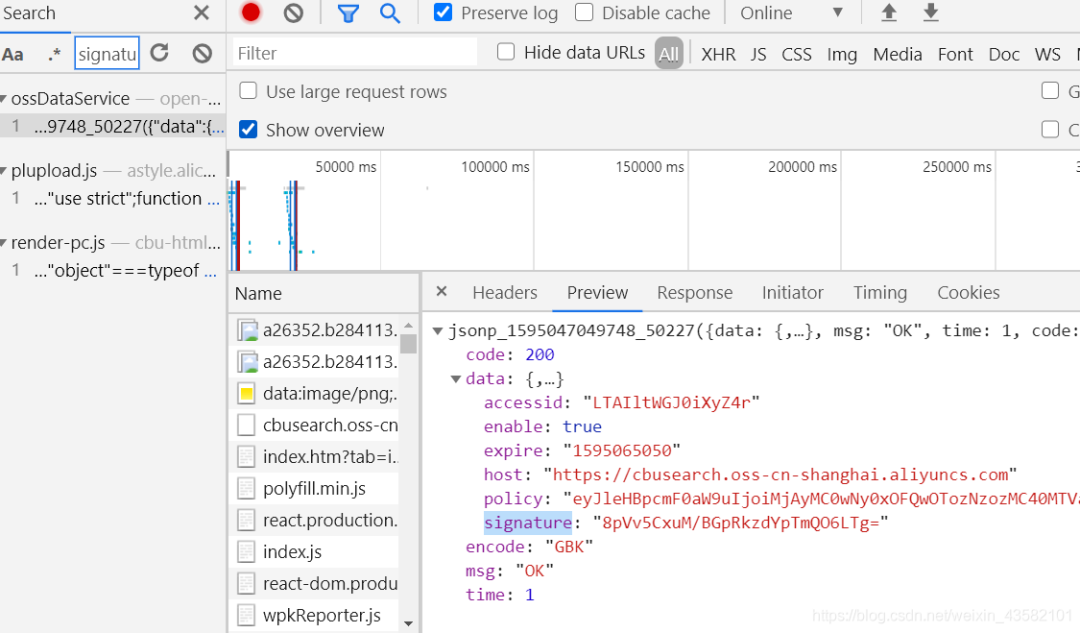The height and width of the screenshot is (633, 1080).
Task: Filter requests by CSS
Action: [796, 54]
